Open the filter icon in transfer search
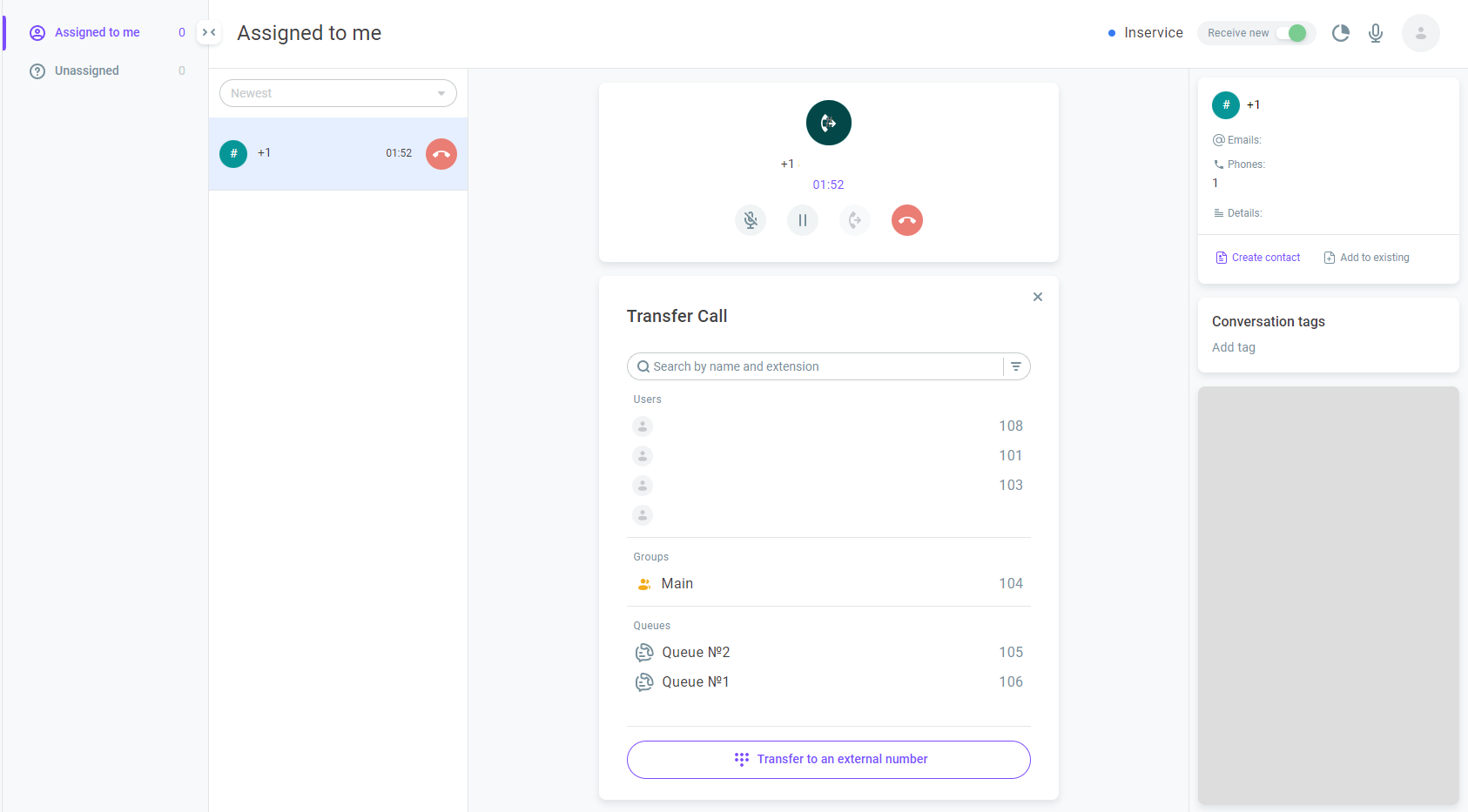Screen dimensions: 1468x812 click(x=1016, y=366)
